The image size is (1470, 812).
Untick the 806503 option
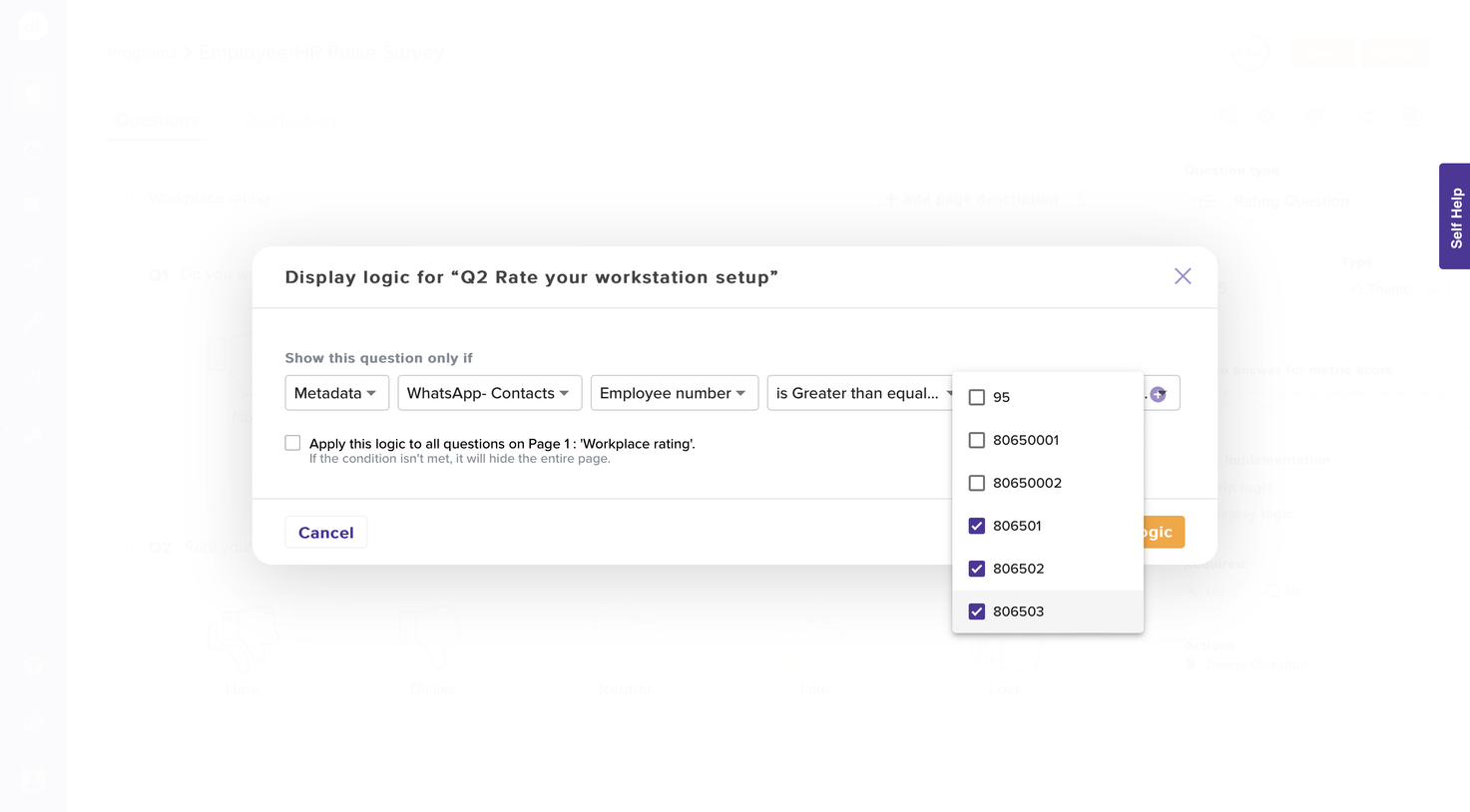(x=977, y=611)
